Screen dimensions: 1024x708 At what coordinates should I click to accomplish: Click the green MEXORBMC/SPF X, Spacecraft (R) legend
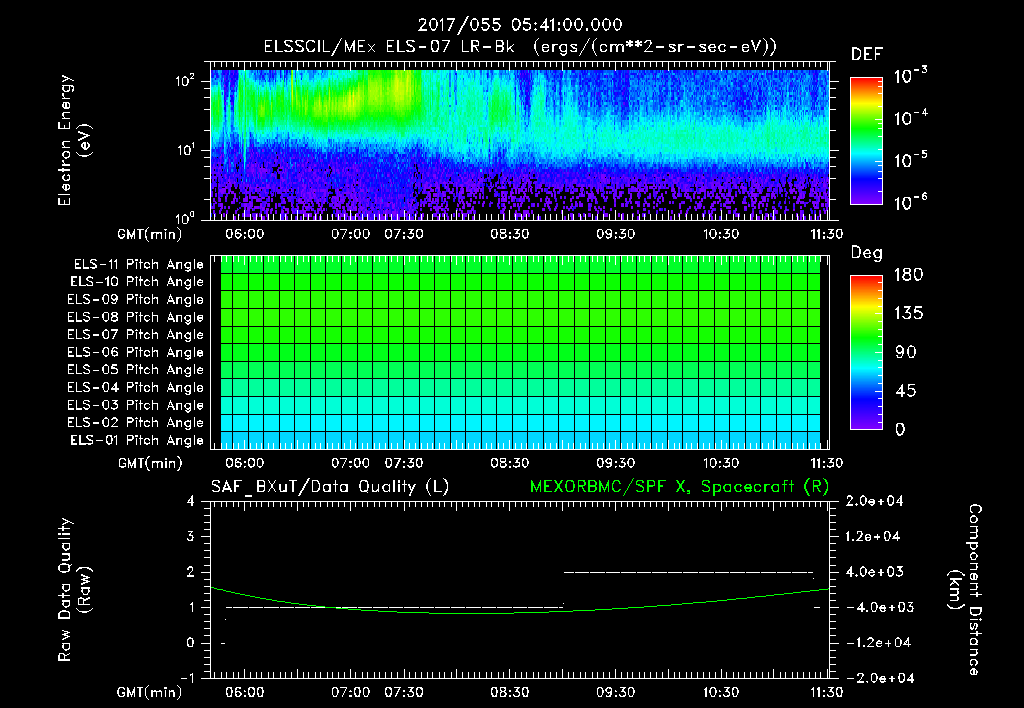click(679, 487)
